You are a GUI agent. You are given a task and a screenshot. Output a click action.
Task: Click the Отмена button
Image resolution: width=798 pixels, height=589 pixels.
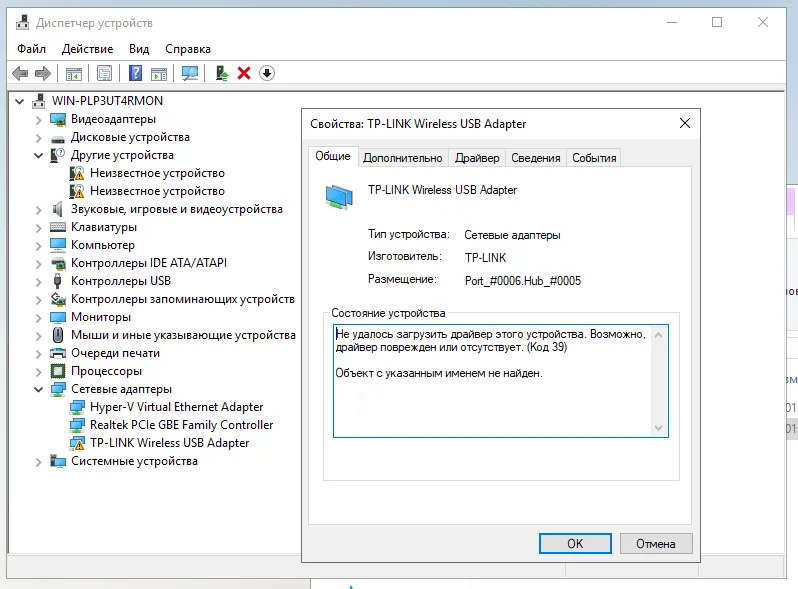(x=656, y=544)
